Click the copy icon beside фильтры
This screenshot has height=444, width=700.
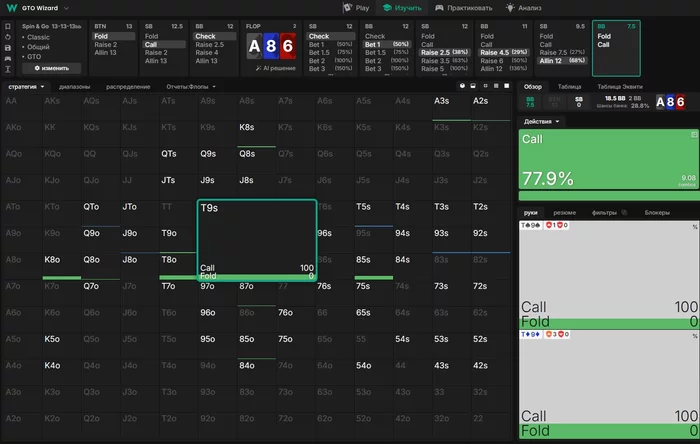point(624,212)
